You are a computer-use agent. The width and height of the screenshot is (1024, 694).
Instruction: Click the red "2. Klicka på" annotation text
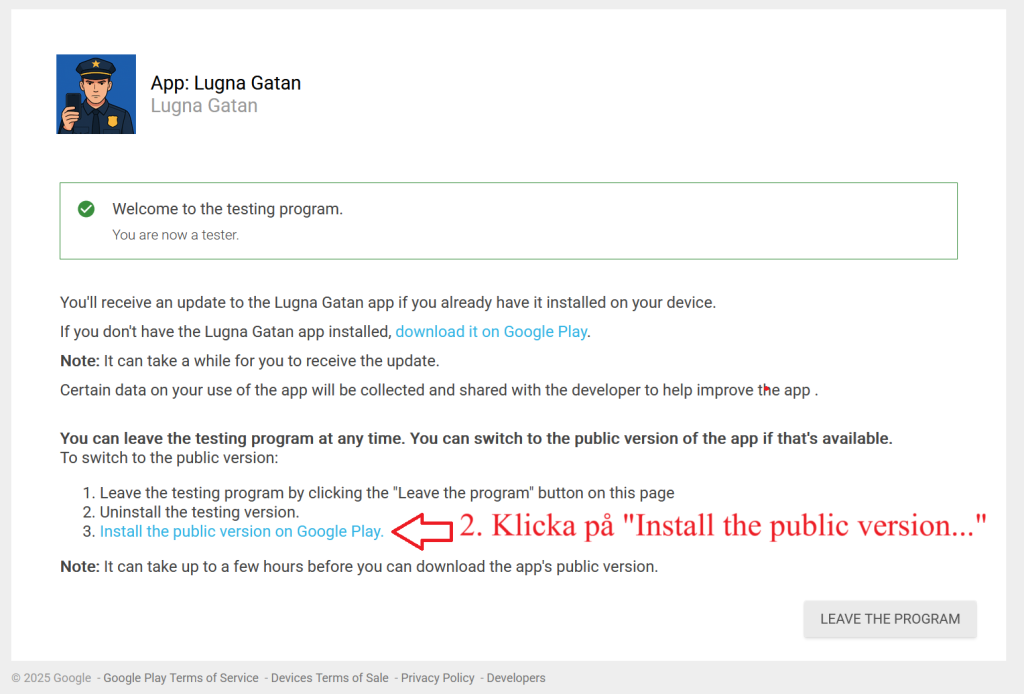click(x=723, y=527)
